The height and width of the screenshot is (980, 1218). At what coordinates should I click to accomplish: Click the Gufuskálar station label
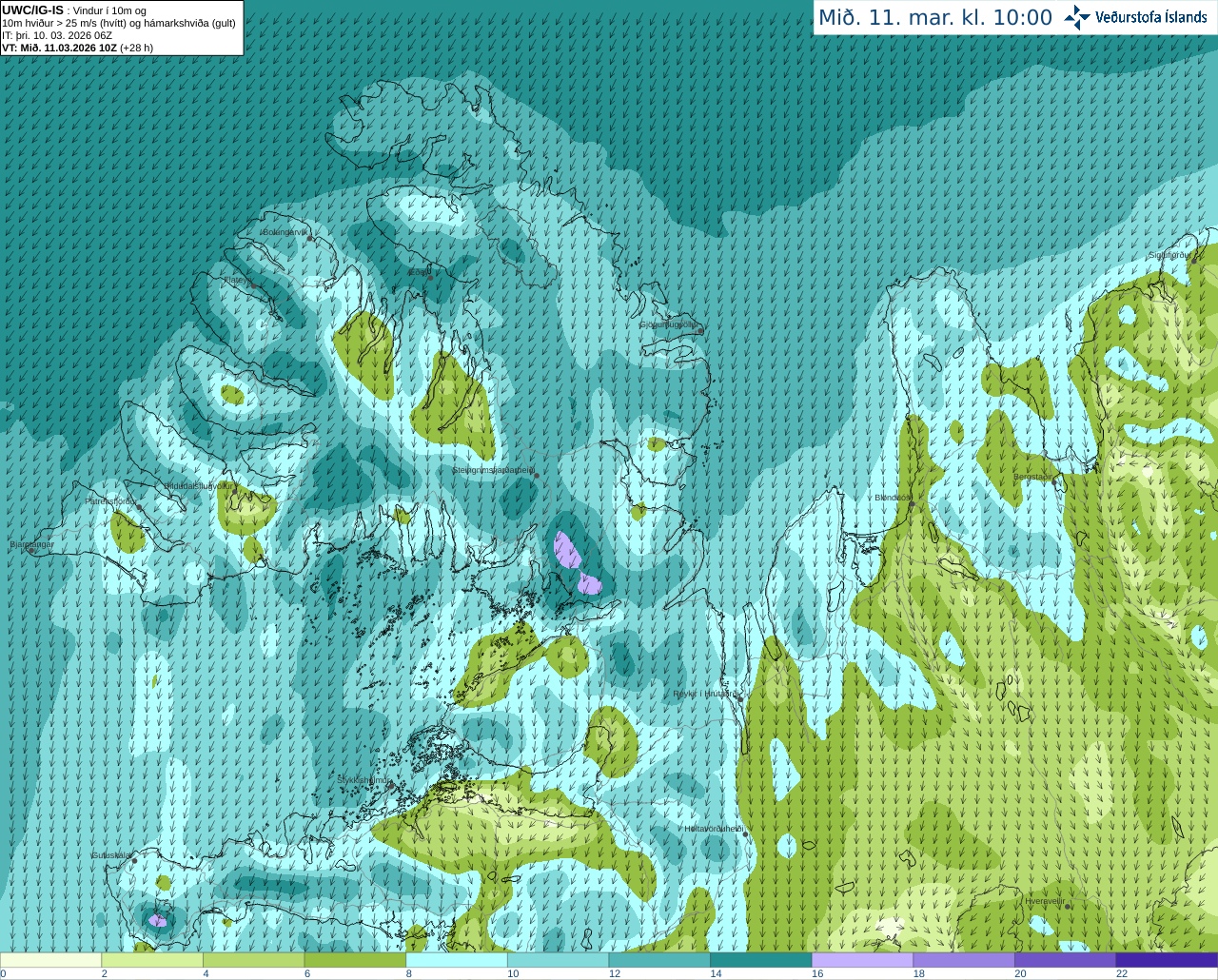110,855
